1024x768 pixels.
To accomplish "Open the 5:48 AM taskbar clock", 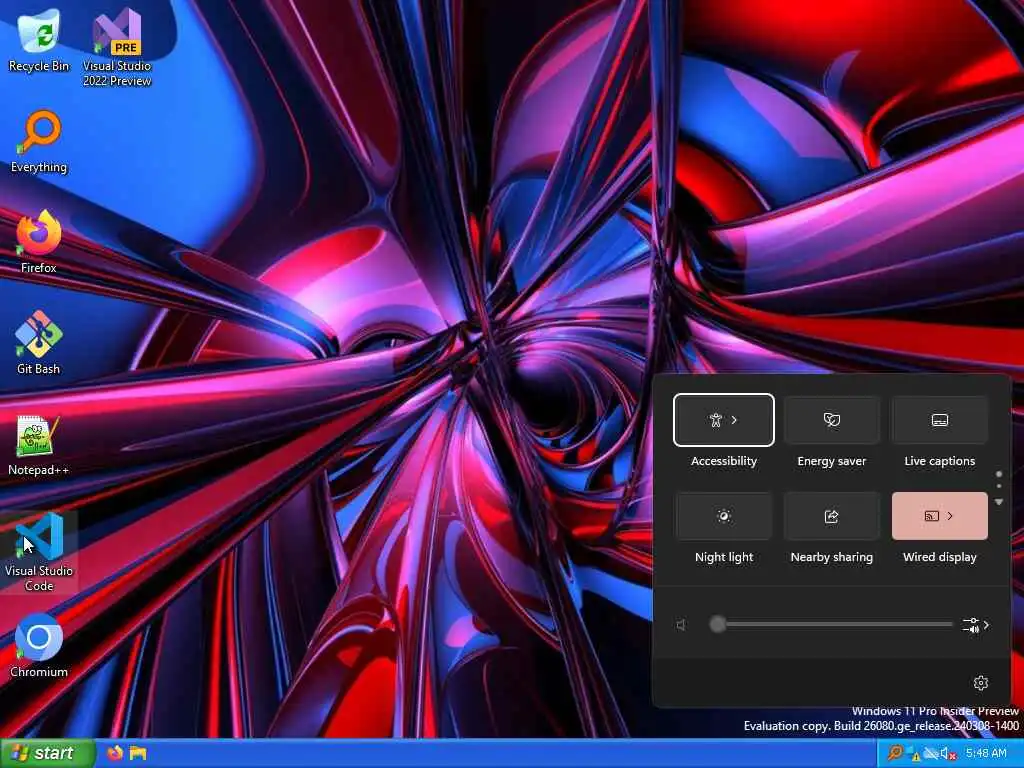I will (x=986, y=753).
